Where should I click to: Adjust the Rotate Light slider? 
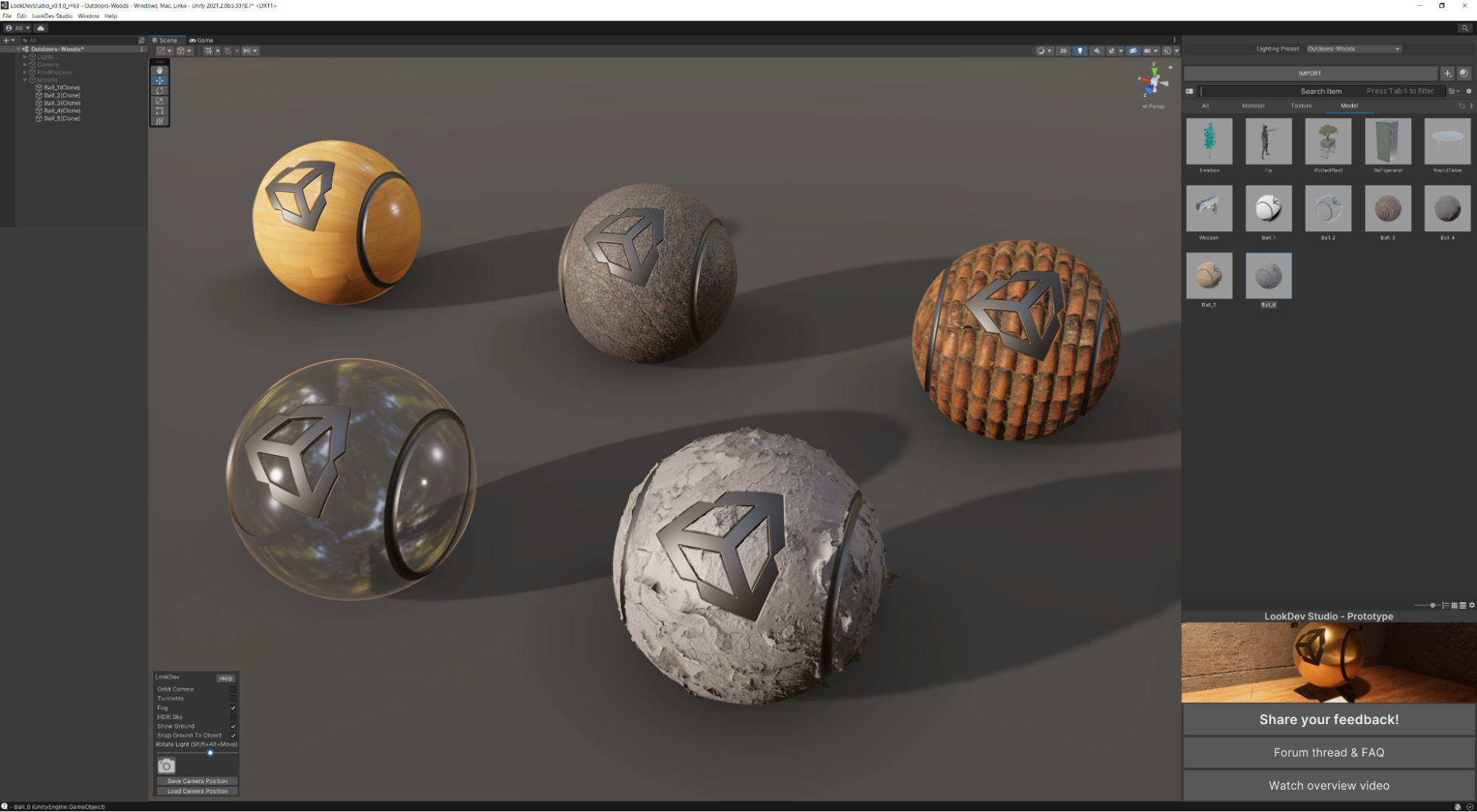tap(210, 753)
